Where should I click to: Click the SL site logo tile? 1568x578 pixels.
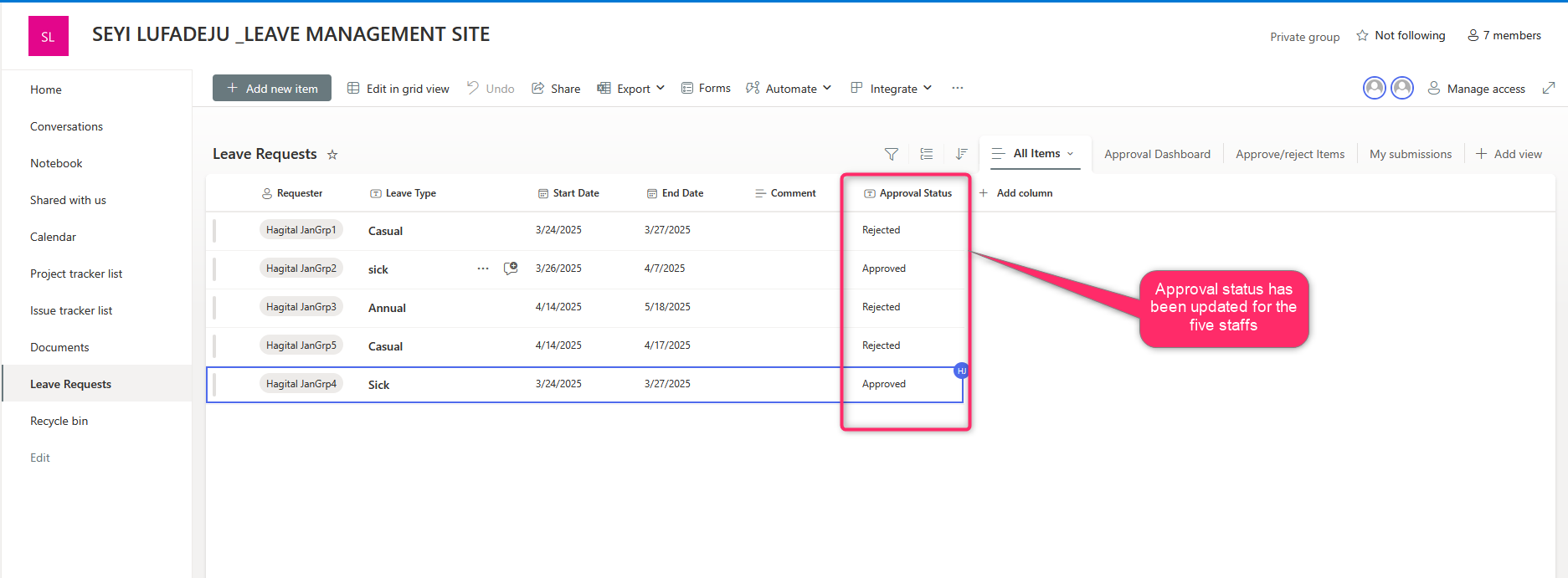tap(49, 36)
